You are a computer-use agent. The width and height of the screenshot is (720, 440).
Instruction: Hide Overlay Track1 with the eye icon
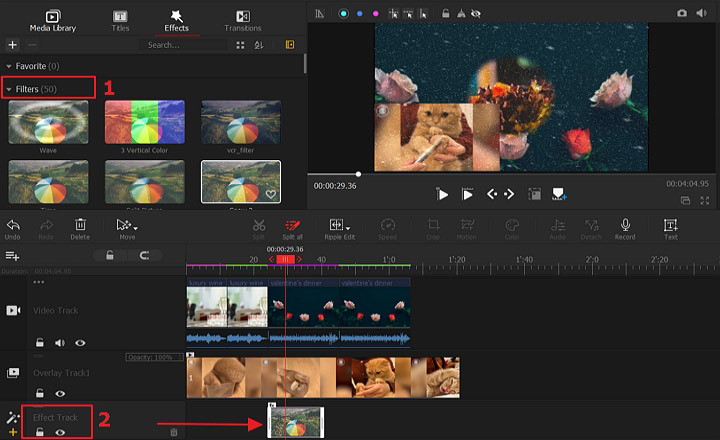[x=60, y=394]
